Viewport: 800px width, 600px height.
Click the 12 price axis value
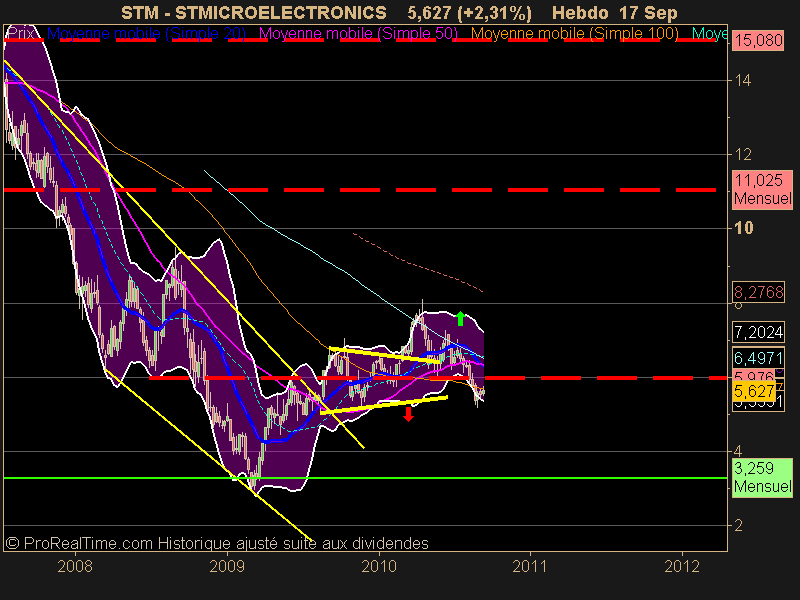[x=743, y=154]
